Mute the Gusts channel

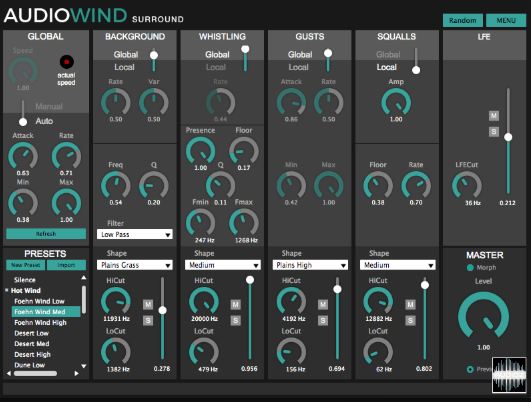(323, 304)
